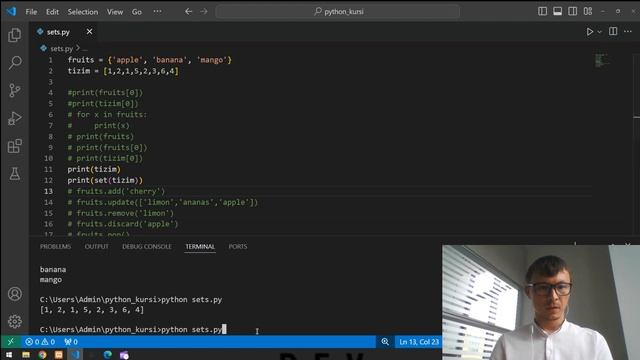Toggle the primary side bar layout icon

[542, 11]
